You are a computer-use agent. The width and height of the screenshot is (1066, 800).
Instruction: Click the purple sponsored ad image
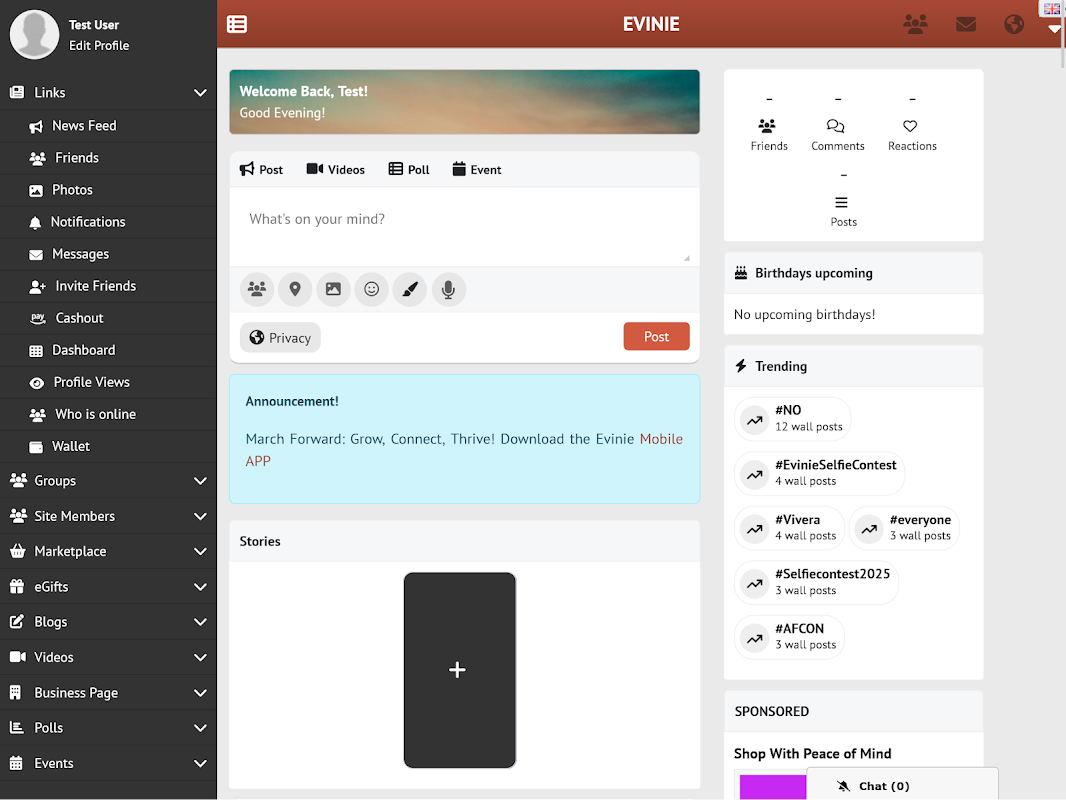(772, 786)
